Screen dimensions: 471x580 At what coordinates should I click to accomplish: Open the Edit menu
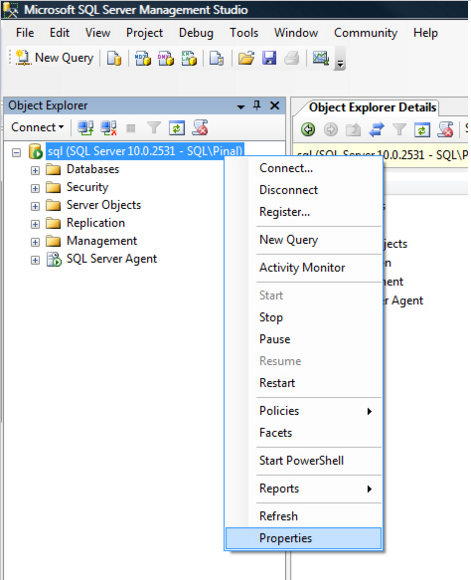point(60,33)
